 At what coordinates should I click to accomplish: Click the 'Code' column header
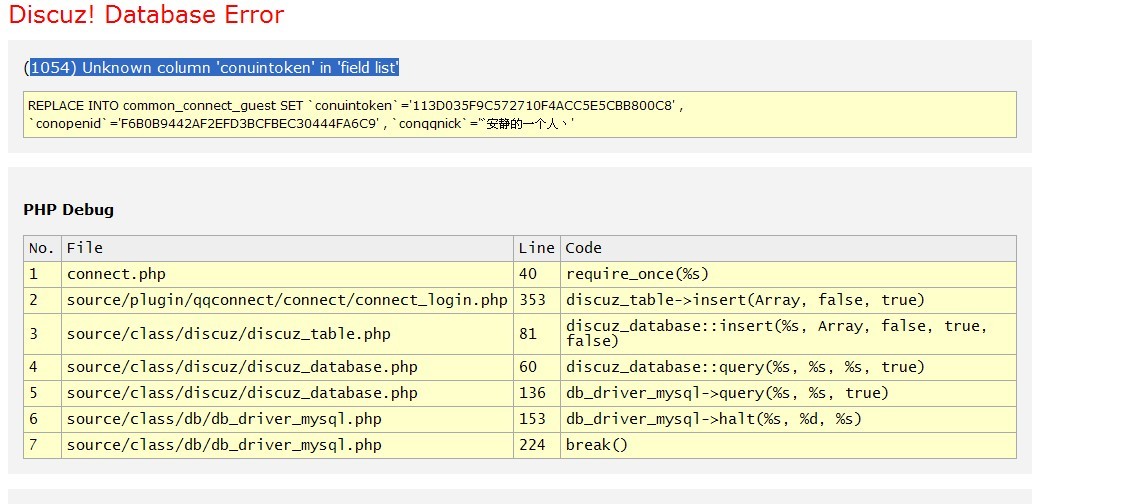(584, 248)
